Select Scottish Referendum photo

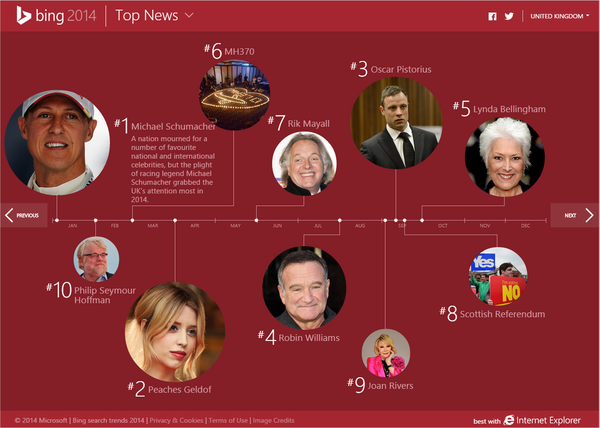[x=498, y=276]
